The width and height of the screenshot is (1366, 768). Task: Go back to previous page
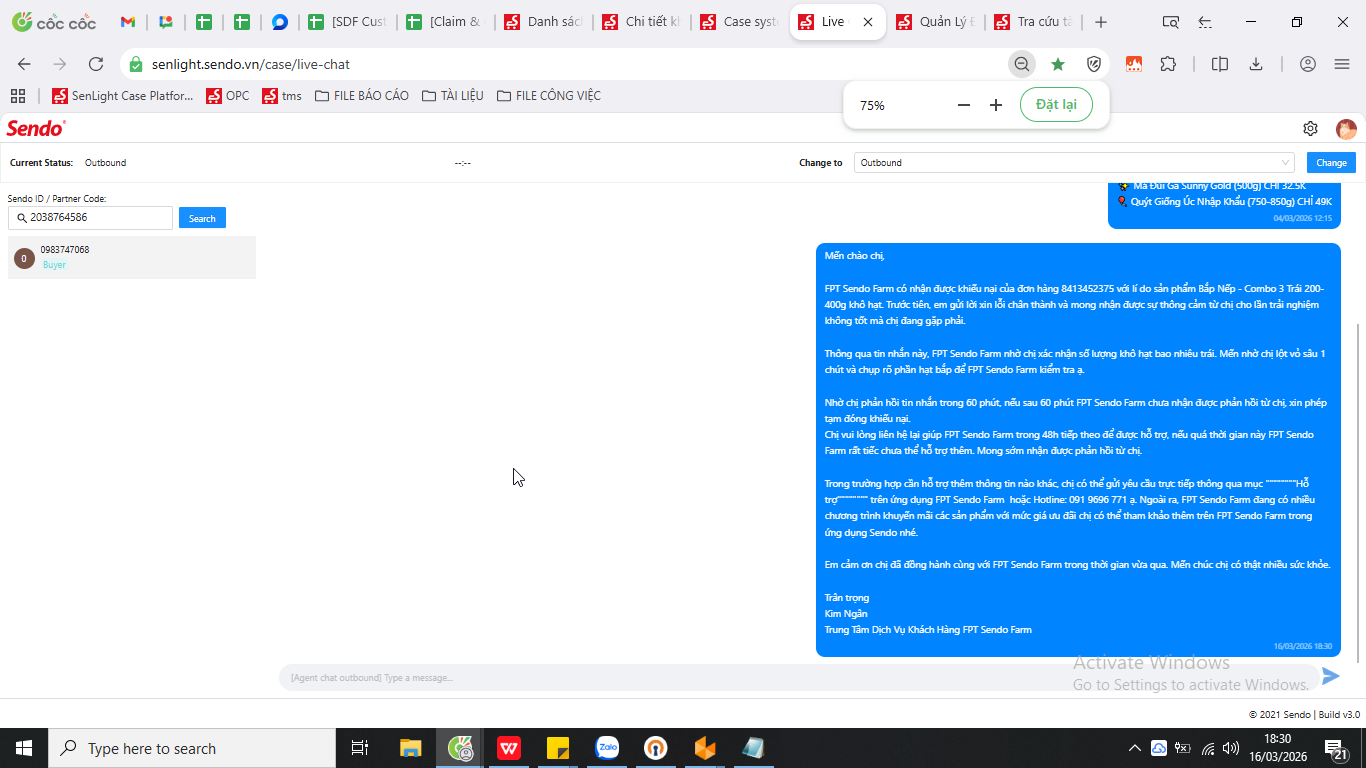(24, 64)
